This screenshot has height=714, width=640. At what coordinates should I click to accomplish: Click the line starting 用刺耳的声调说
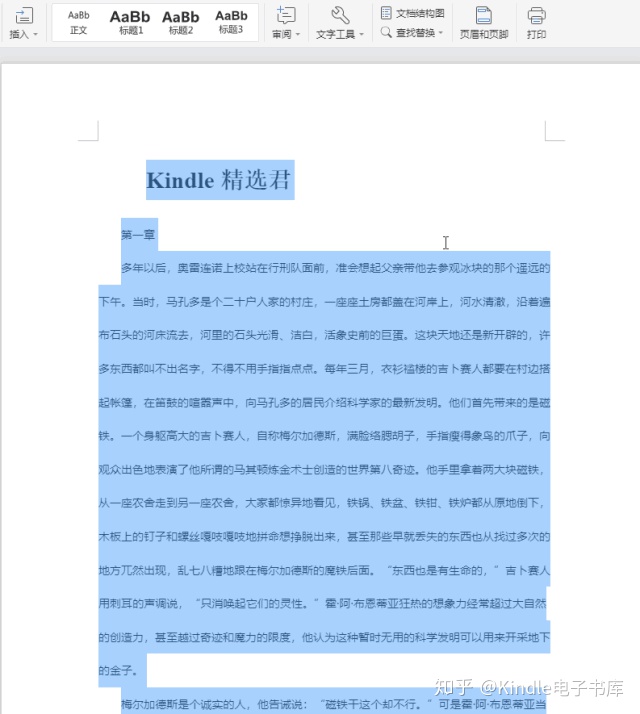click(x=323, y=604)
